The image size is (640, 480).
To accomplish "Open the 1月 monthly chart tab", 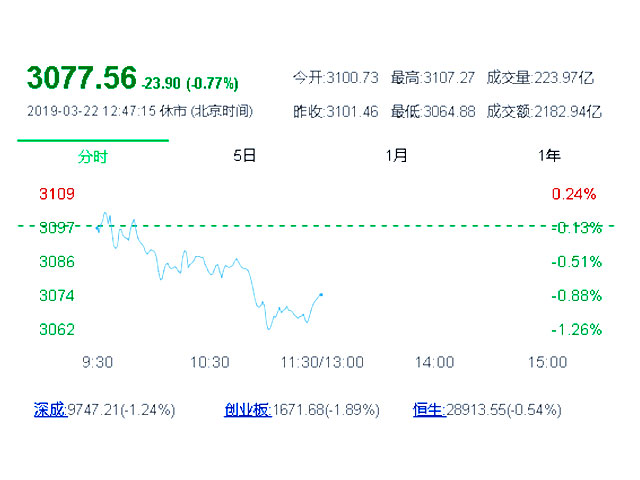I will pyautogui.click(x=397, y=155).
